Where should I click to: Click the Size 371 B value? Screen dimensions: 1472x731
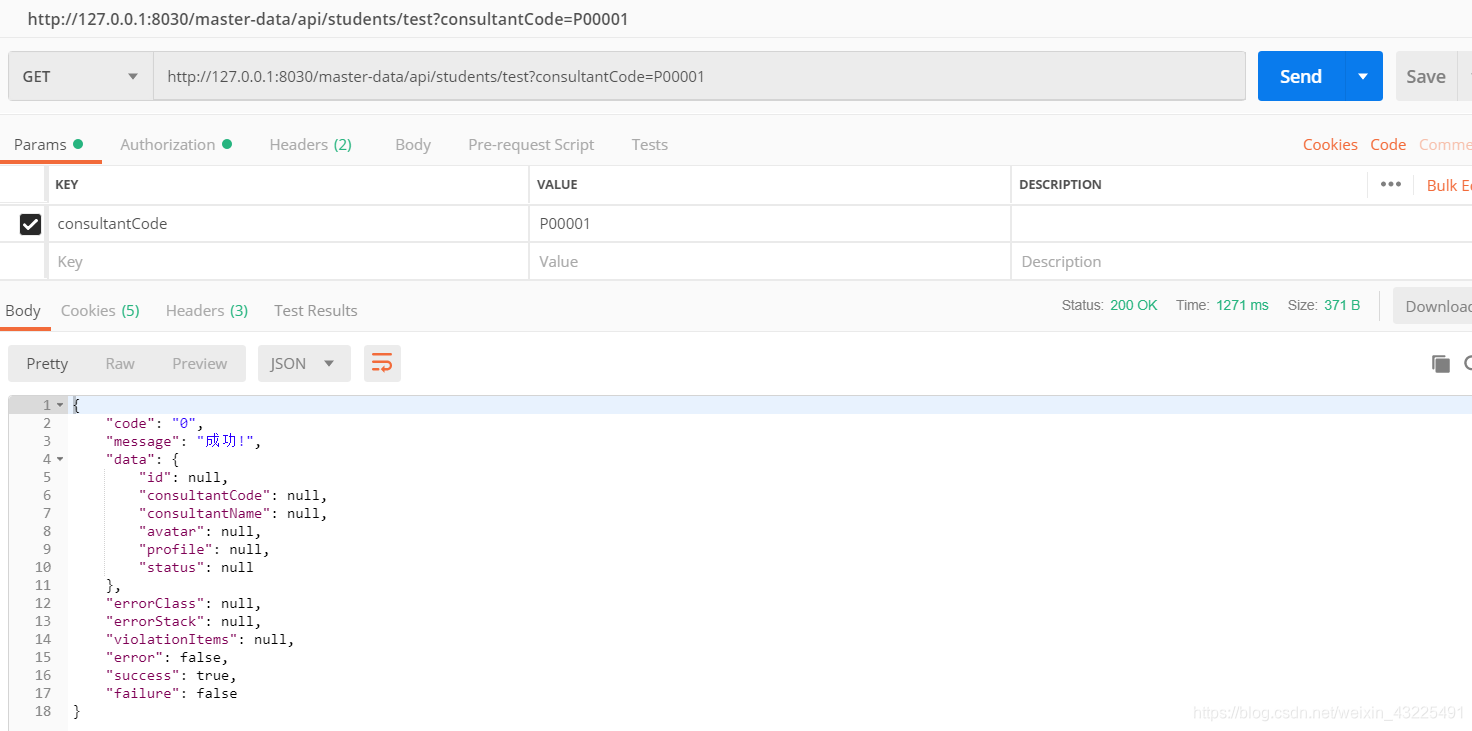(x=1342, y=305)
